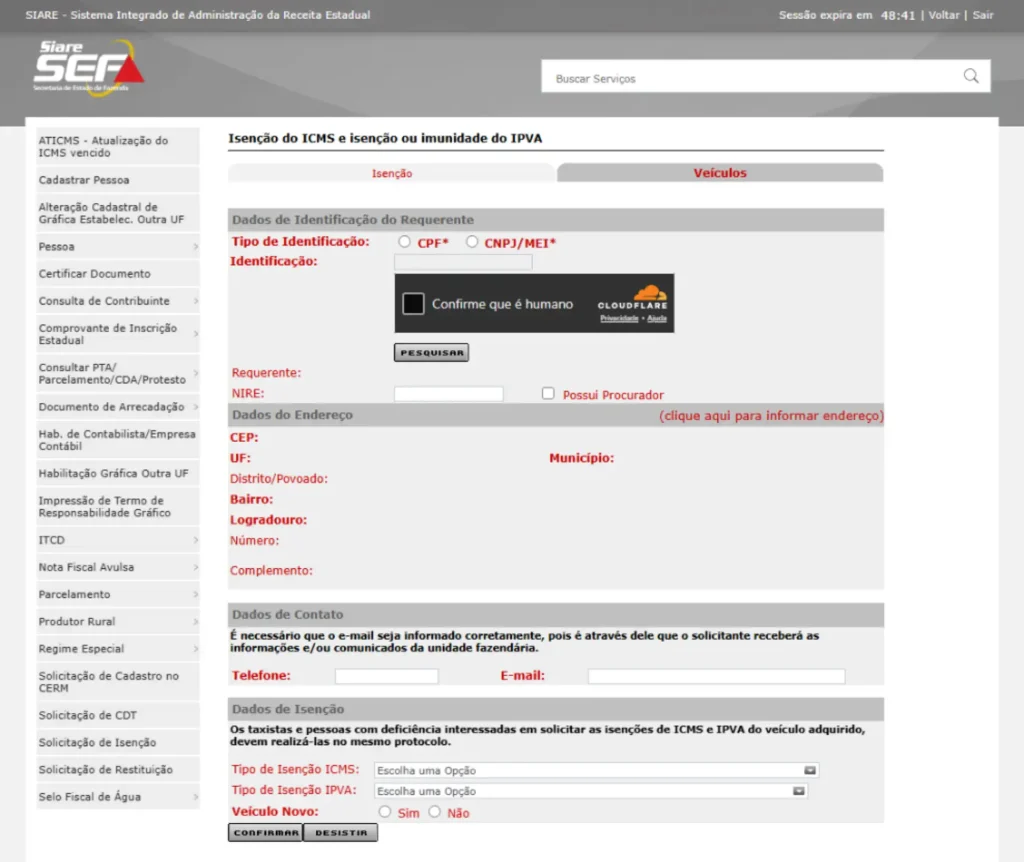This screenshot has width=1024, height=862.
Task: Expand the ITCD sidebar menu
Action: 118,540
